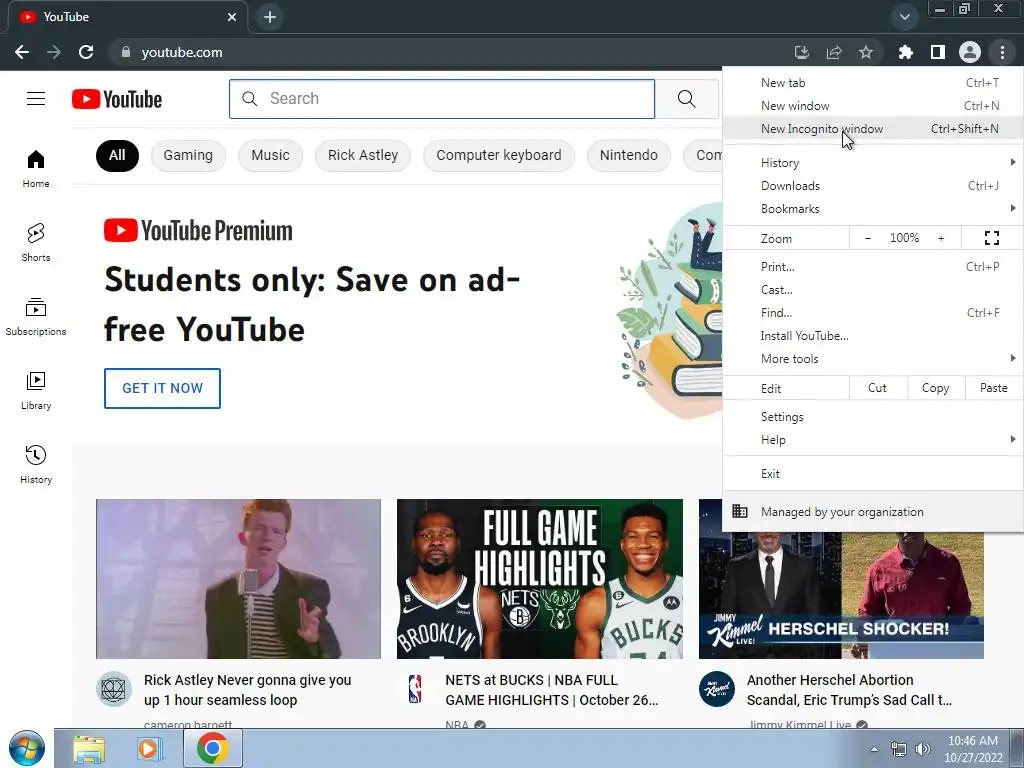1024x768 pixels.
Task: Open File Explorer from taskbar
Action: tap(89, 748)
